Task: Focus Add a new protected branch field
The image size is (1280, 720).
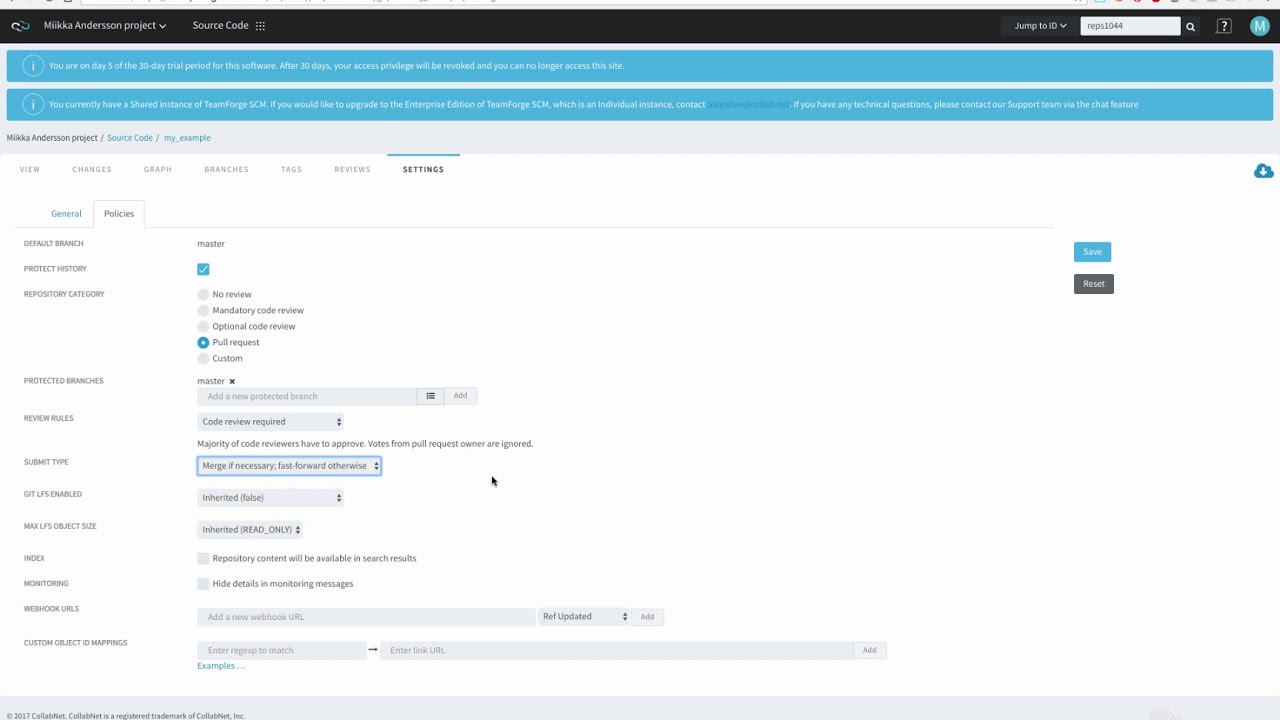Action: pos(307,396)
